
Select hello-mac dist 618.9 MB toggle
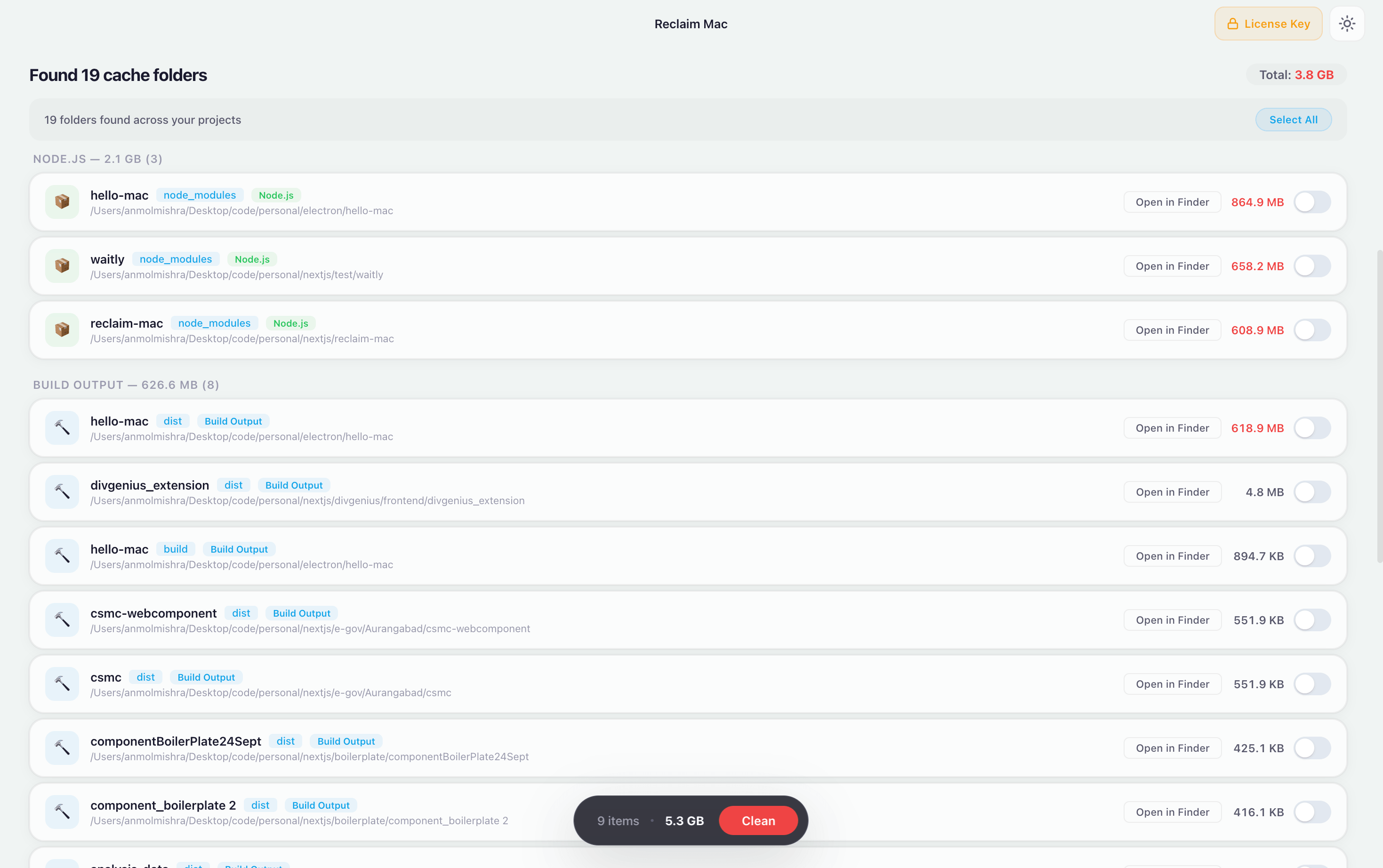click(x=1312, y=428)
